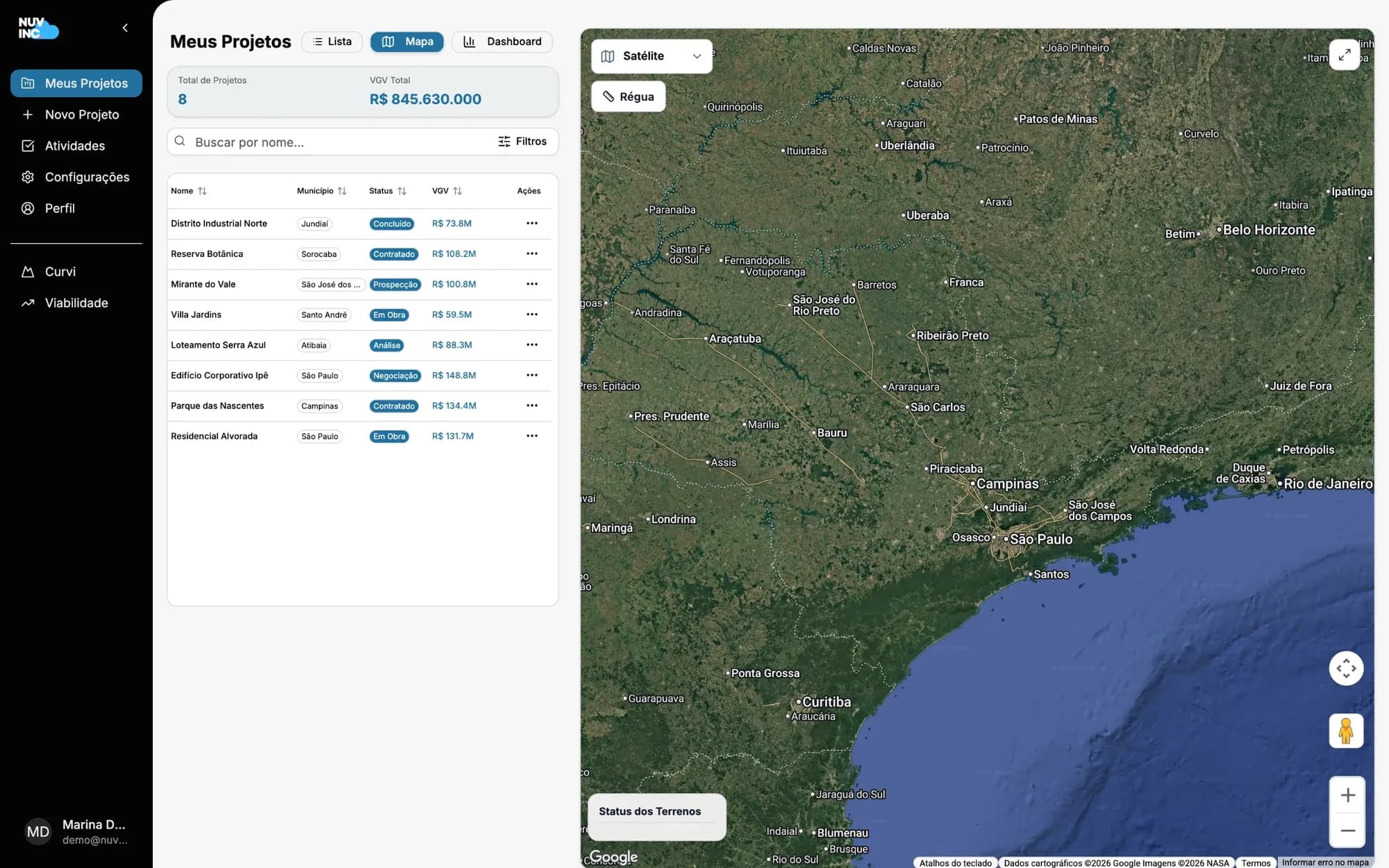Image resolution: width=1389 pixels, height=868 pixels.
Task: Open the Filtros panel
Action: point(522,142)
